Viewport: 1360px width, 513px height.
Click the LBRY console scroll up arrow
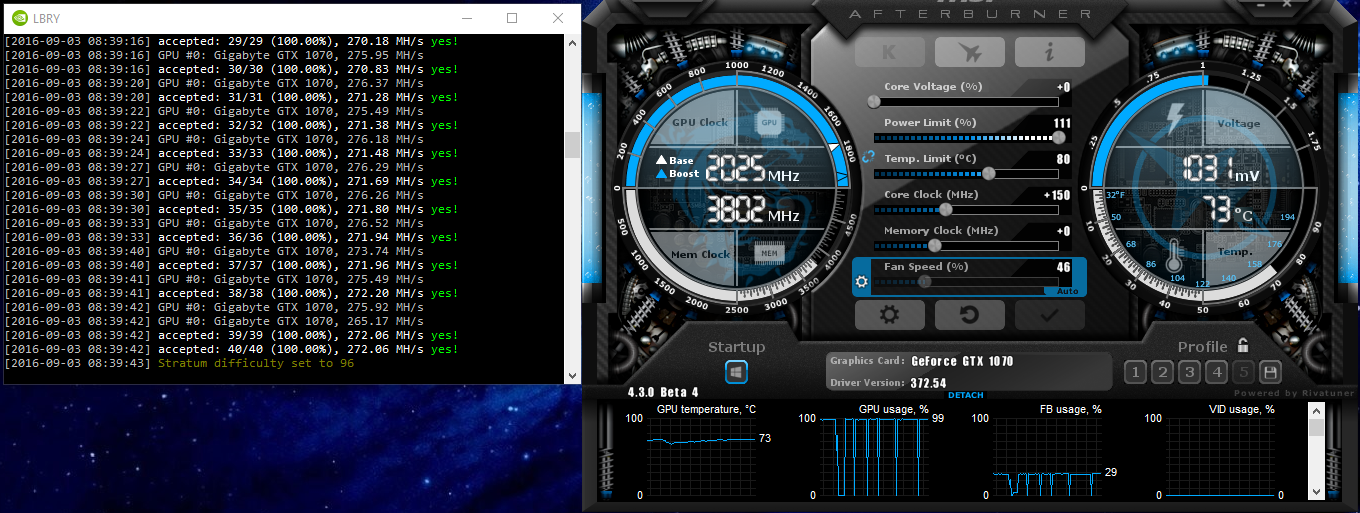click(572, 42)
